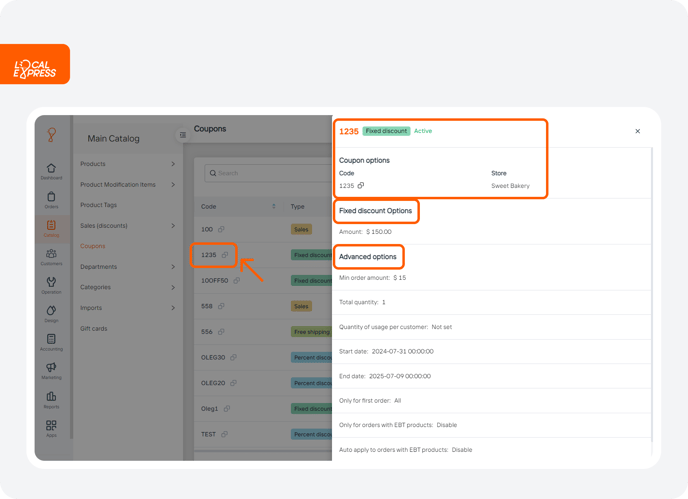The height and width of the screenshot is (499, 688).
Task: Sort coupons by Code column arrows
Action: pos(274,206)
